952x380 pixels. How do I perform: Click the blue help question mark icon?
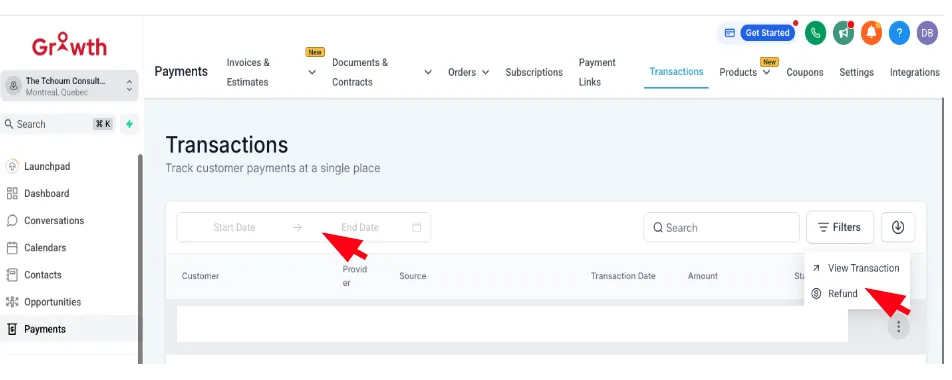point(899,33)
